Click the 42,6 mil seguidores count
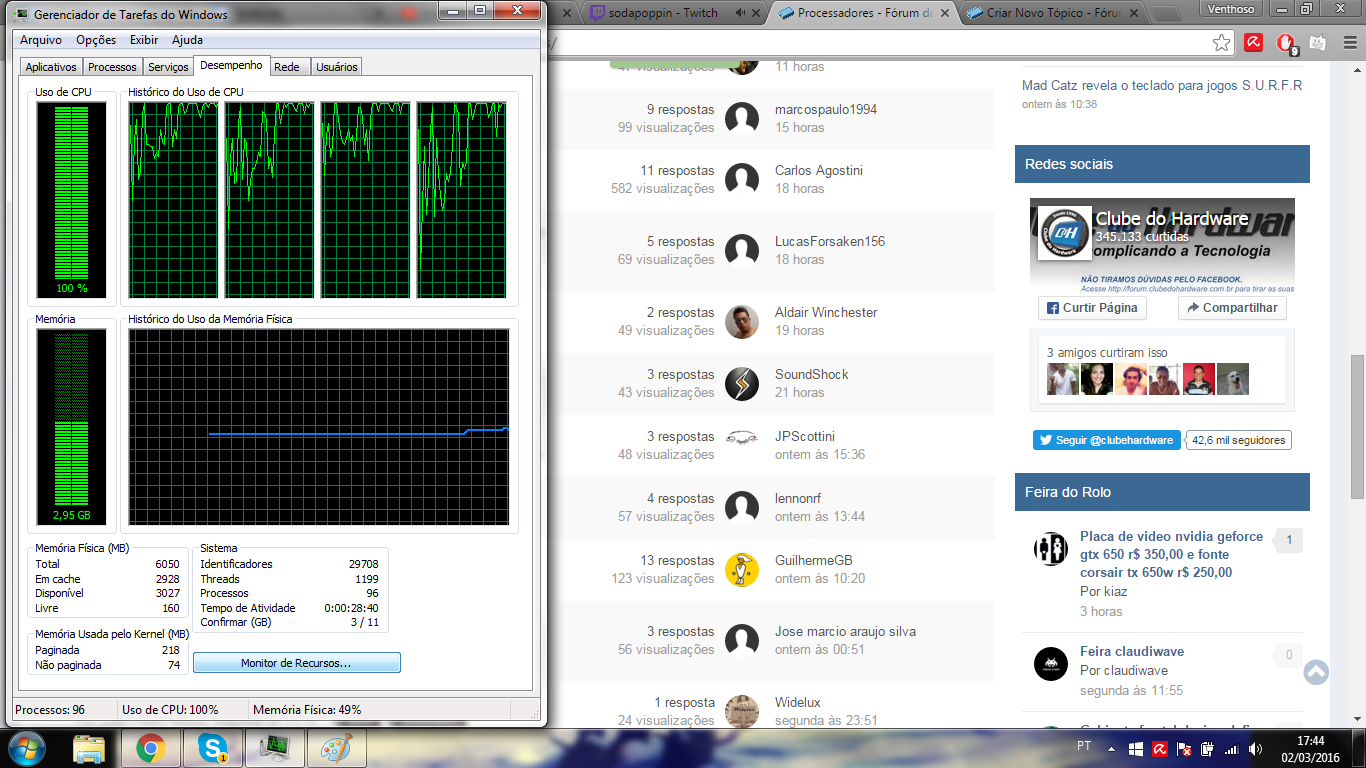Screen dimensions: 1366x768 coord(1238,440)
